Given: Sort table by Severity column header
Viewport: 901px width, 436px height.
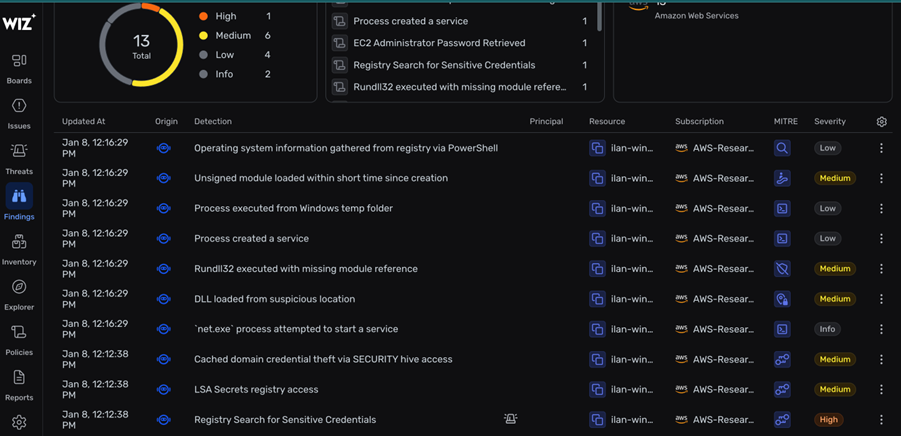Looking at the screenshot, I should pos(829,122).
